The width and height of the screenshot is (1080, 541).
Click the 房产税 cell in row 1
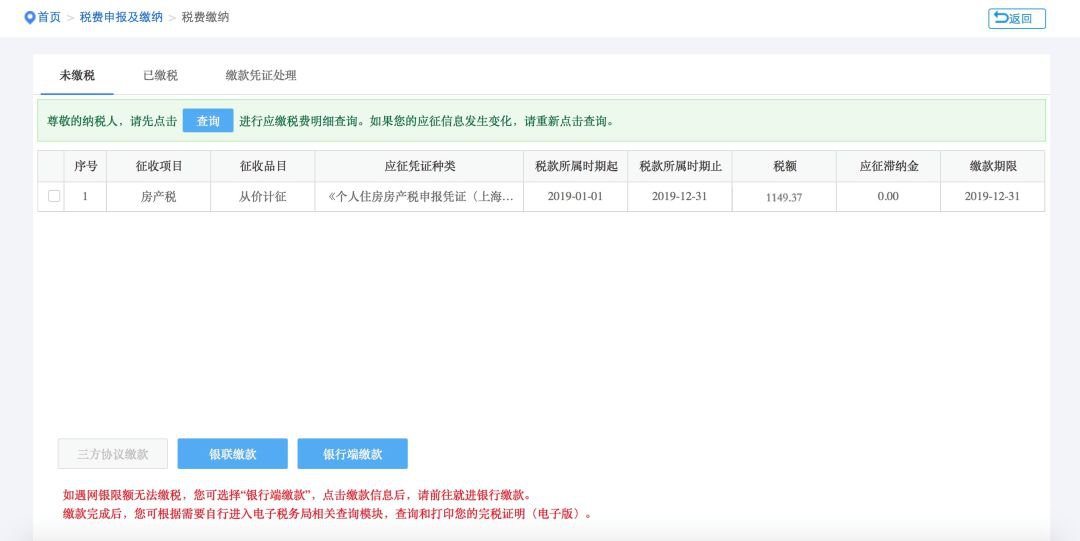pyautogui.click(x=158, y=197)
